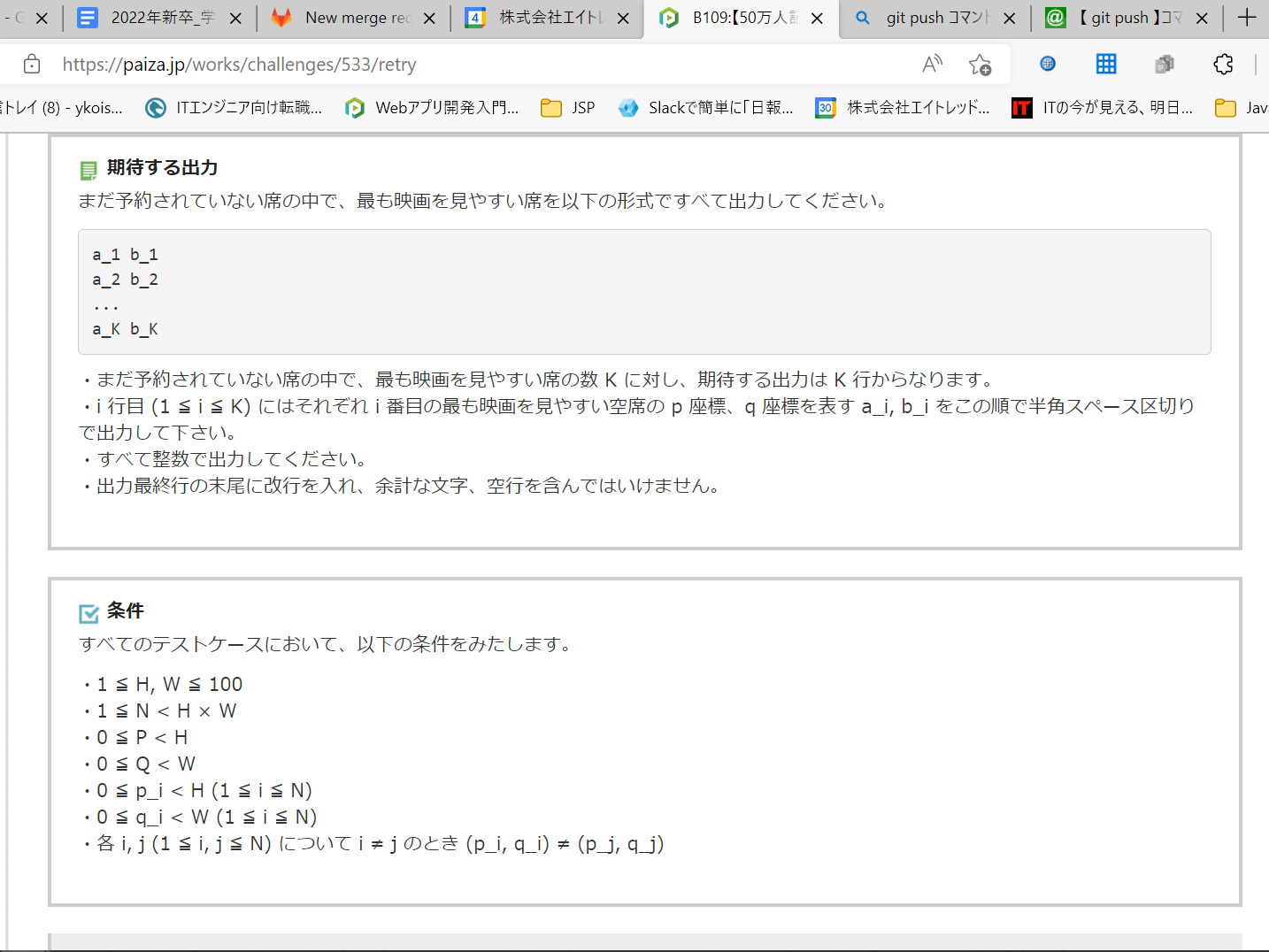Click the gray copy-pages extension icon
The height and width of the screenshot is (952, 1269).
[1165, 64]
